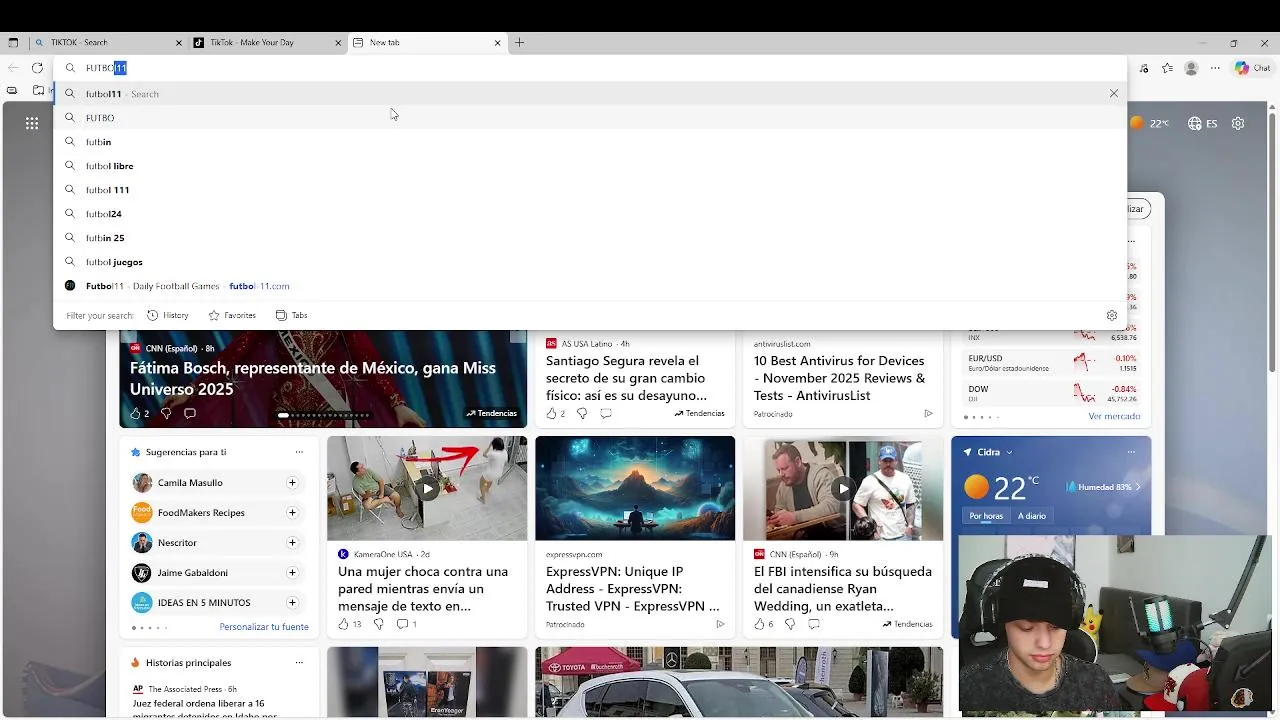
Task: Switch to the TikTok - Make Your Day tab
Action: tap(268, 43)
